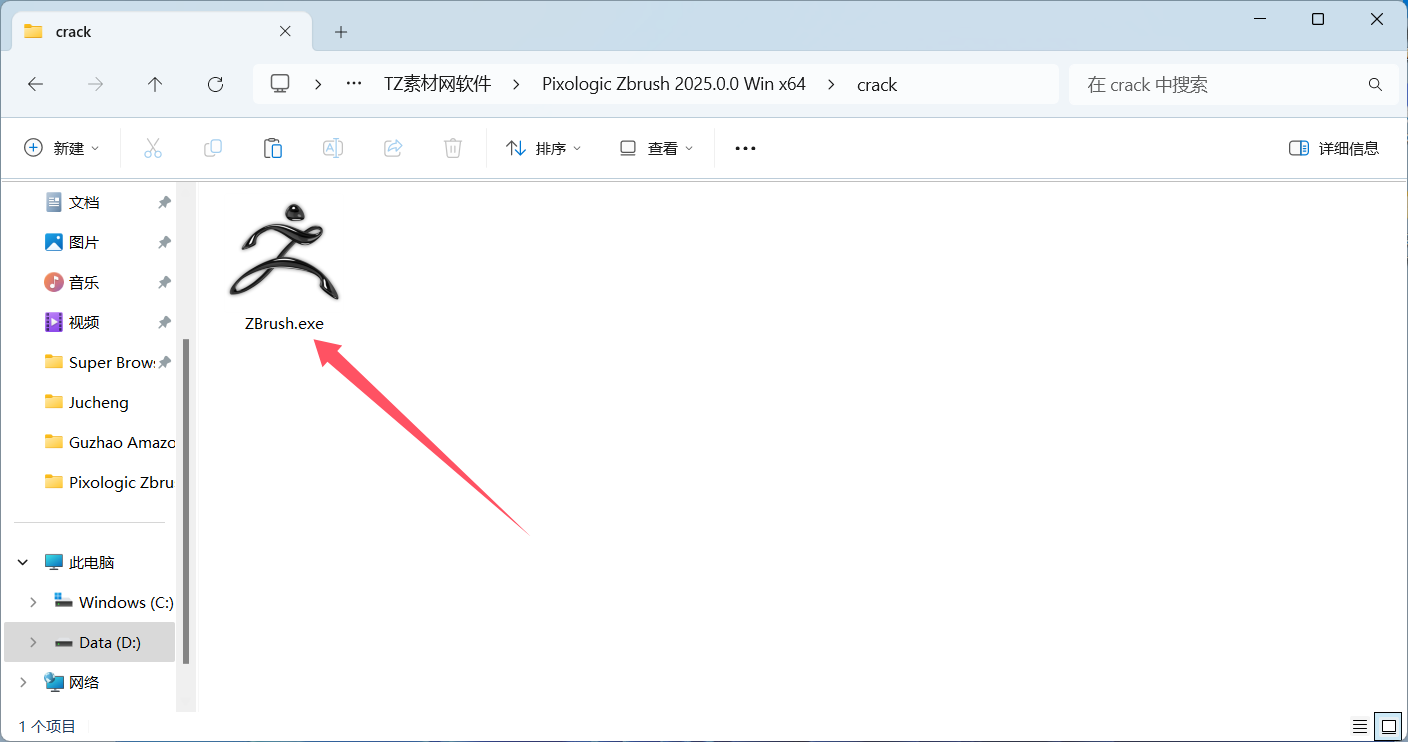Image resolution: width=1408 pixels, height=742 pixels.
Task: Expand chevron after the PC icon in path
Action: [x=318, y=84]
